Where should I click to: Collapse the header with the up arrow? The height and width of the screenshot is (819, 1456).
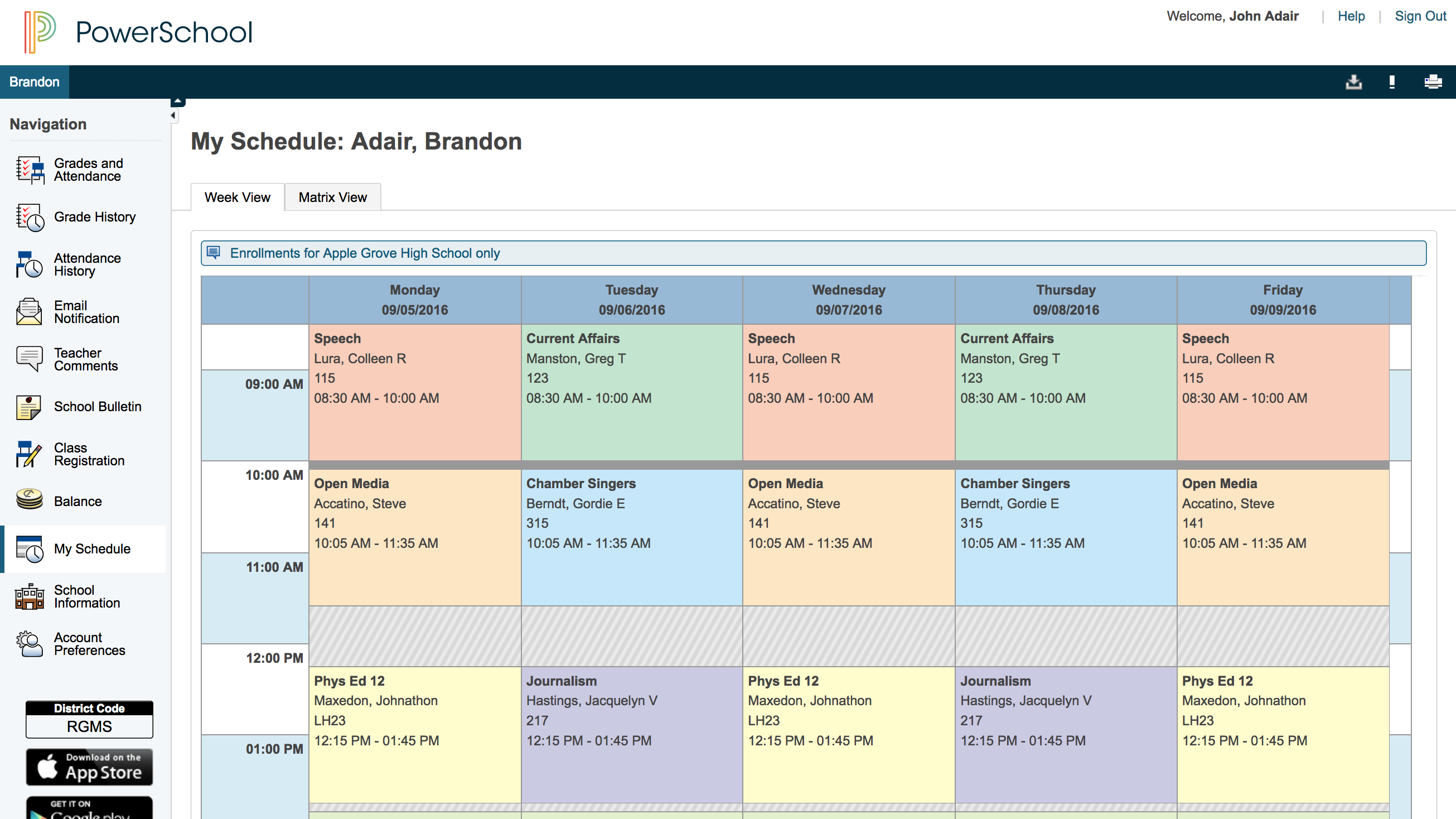[178, 102]
